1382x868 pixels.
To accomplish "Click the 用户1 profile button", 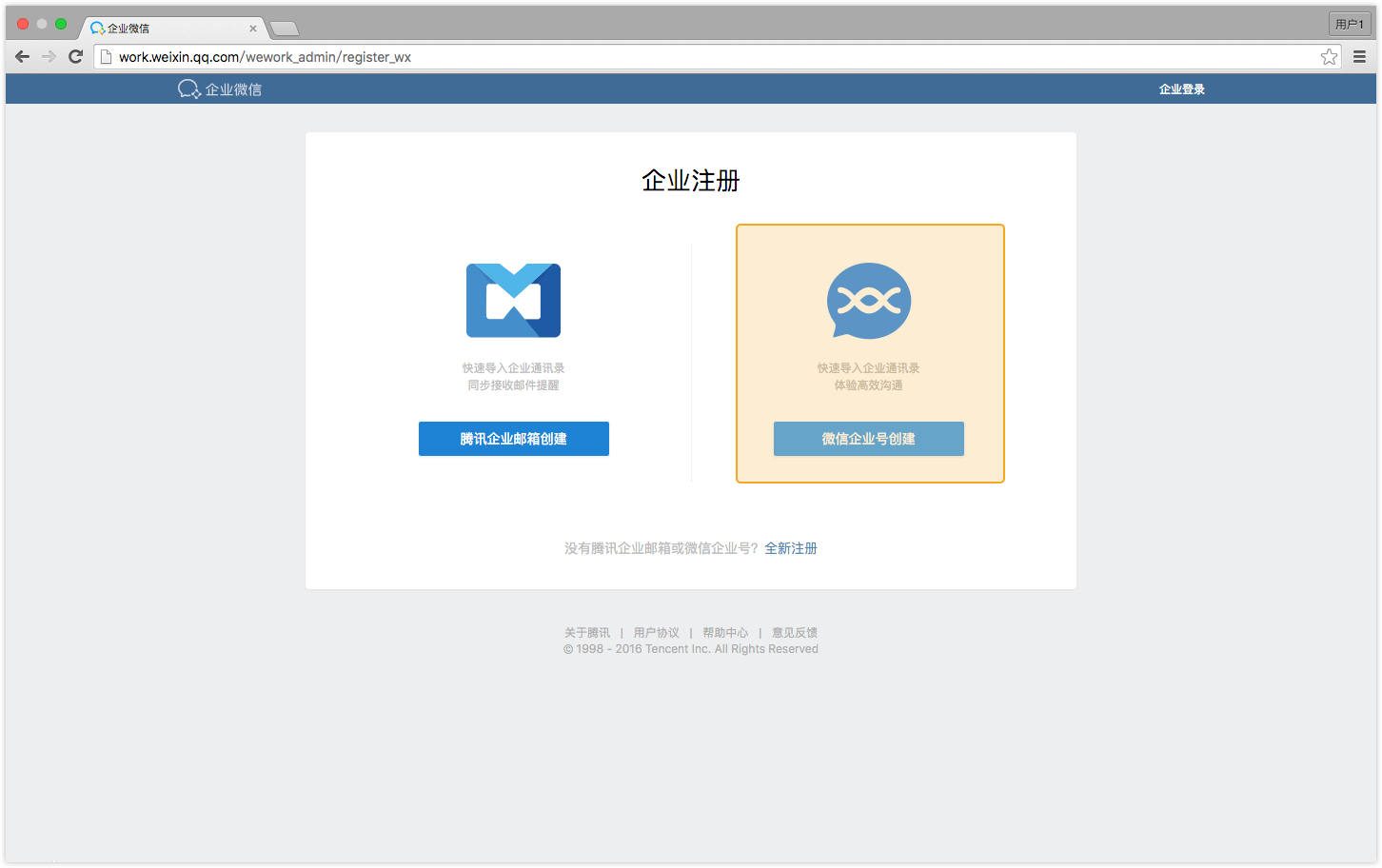I will coord(1350,24).
